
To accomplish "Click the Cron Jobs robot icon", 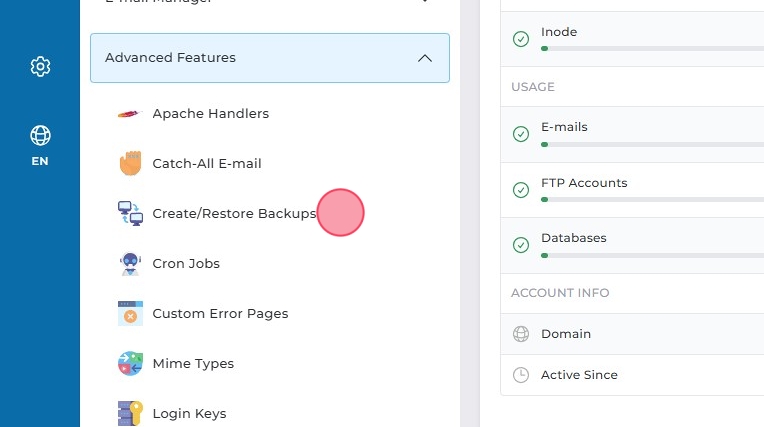I will click(130, 264).
